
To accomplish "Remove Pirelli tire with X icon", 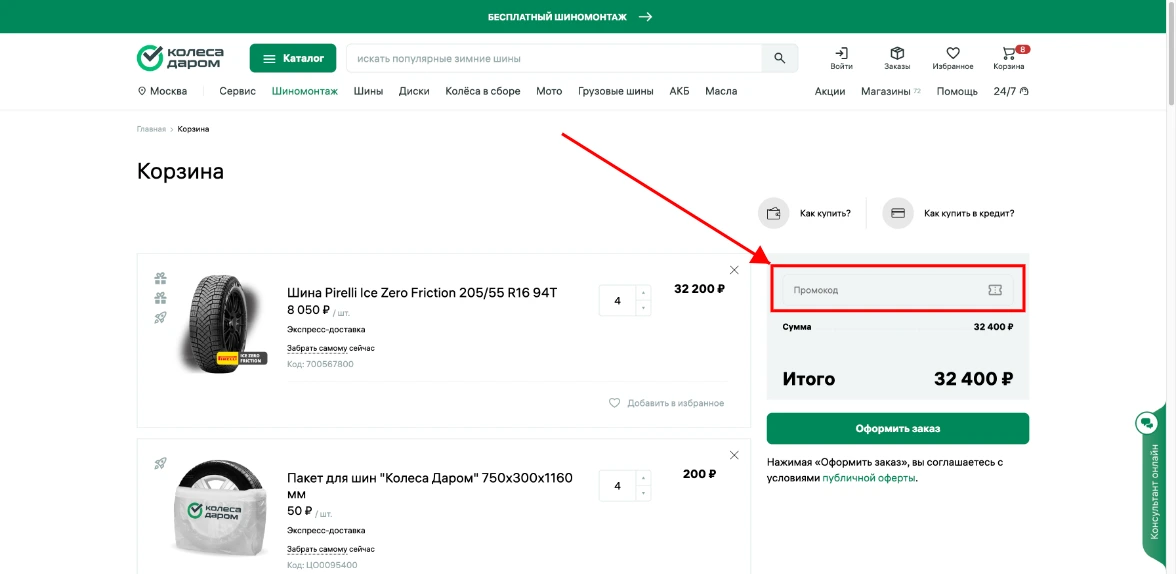I will [734, 270].
